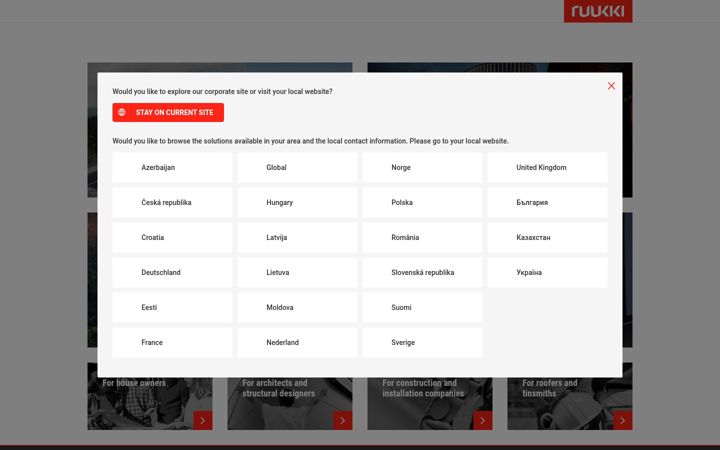Image resolution: width=720 pixels, height=450 pixels.
Task: Choose United Kingdom website
Action: (x=547, y=168)
